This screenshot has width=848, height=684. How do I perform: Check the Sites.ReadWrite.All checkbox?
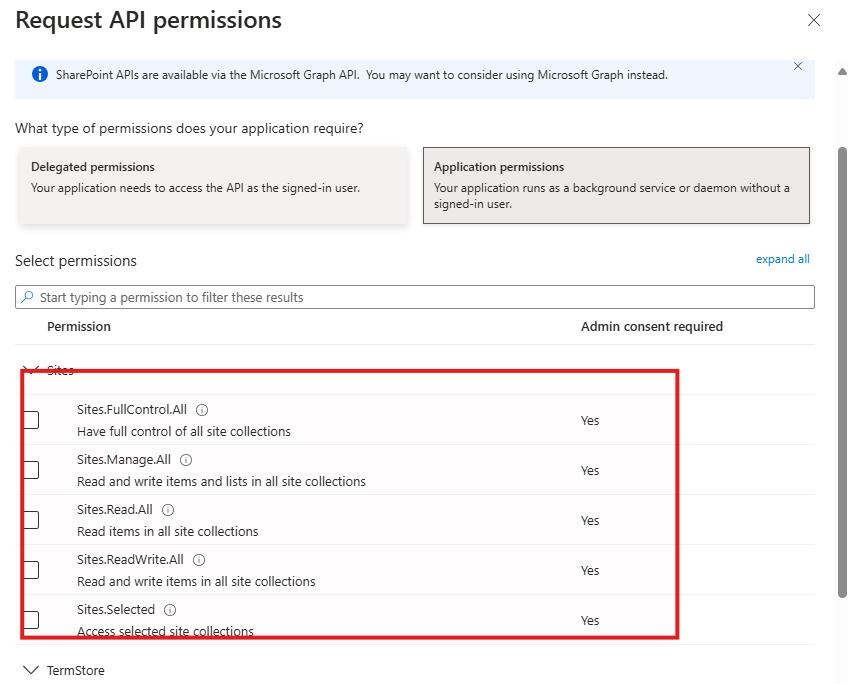(31, 570)
